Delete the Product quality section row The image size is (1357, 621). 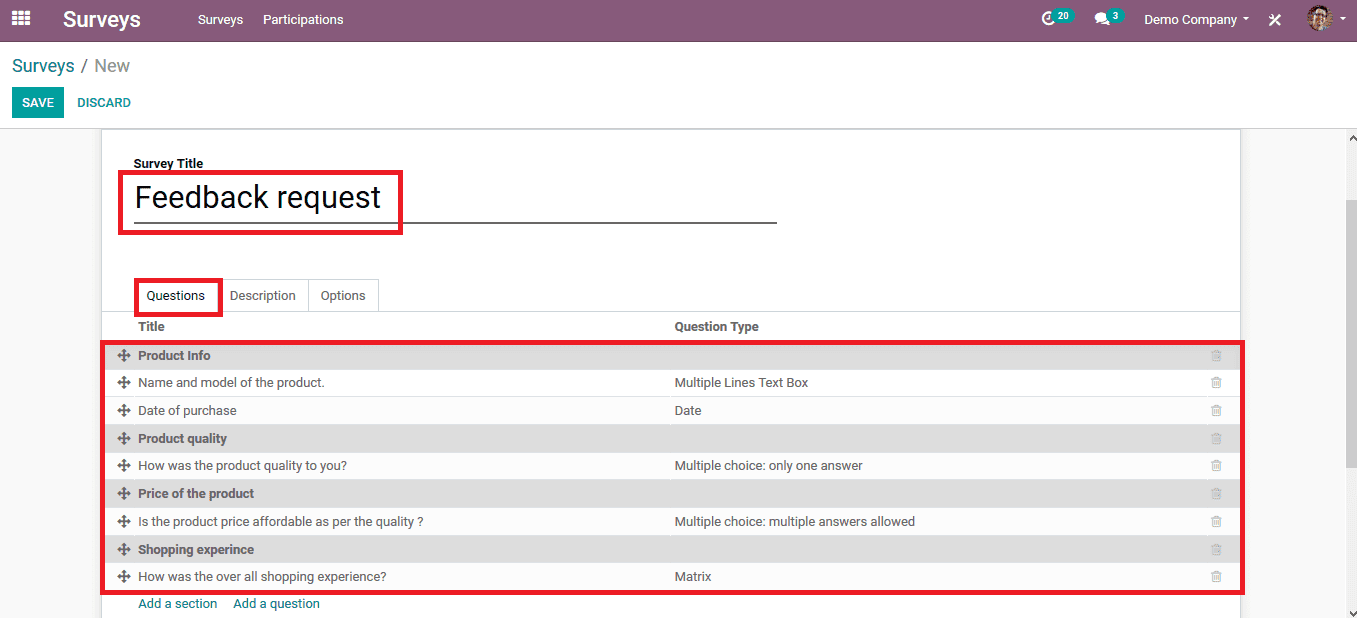(x=1216, y=439)
